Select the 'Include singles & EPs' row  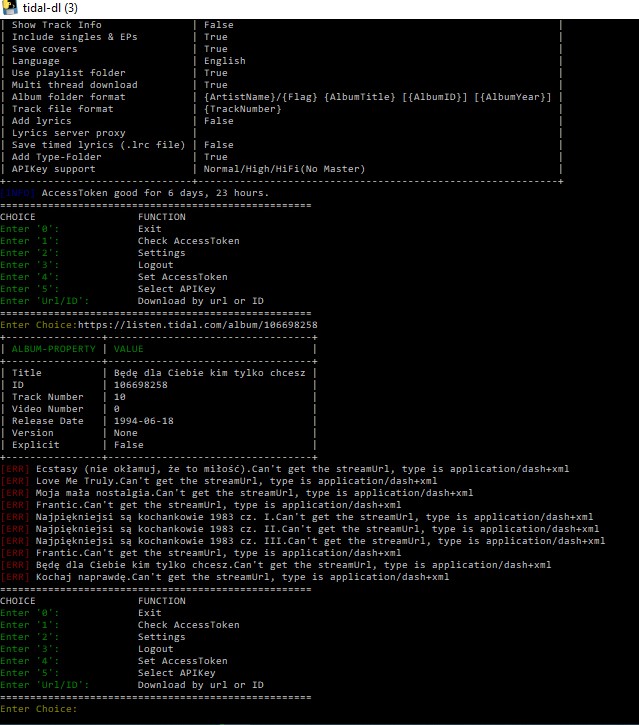pyautogui.click(x=281, y=37)
